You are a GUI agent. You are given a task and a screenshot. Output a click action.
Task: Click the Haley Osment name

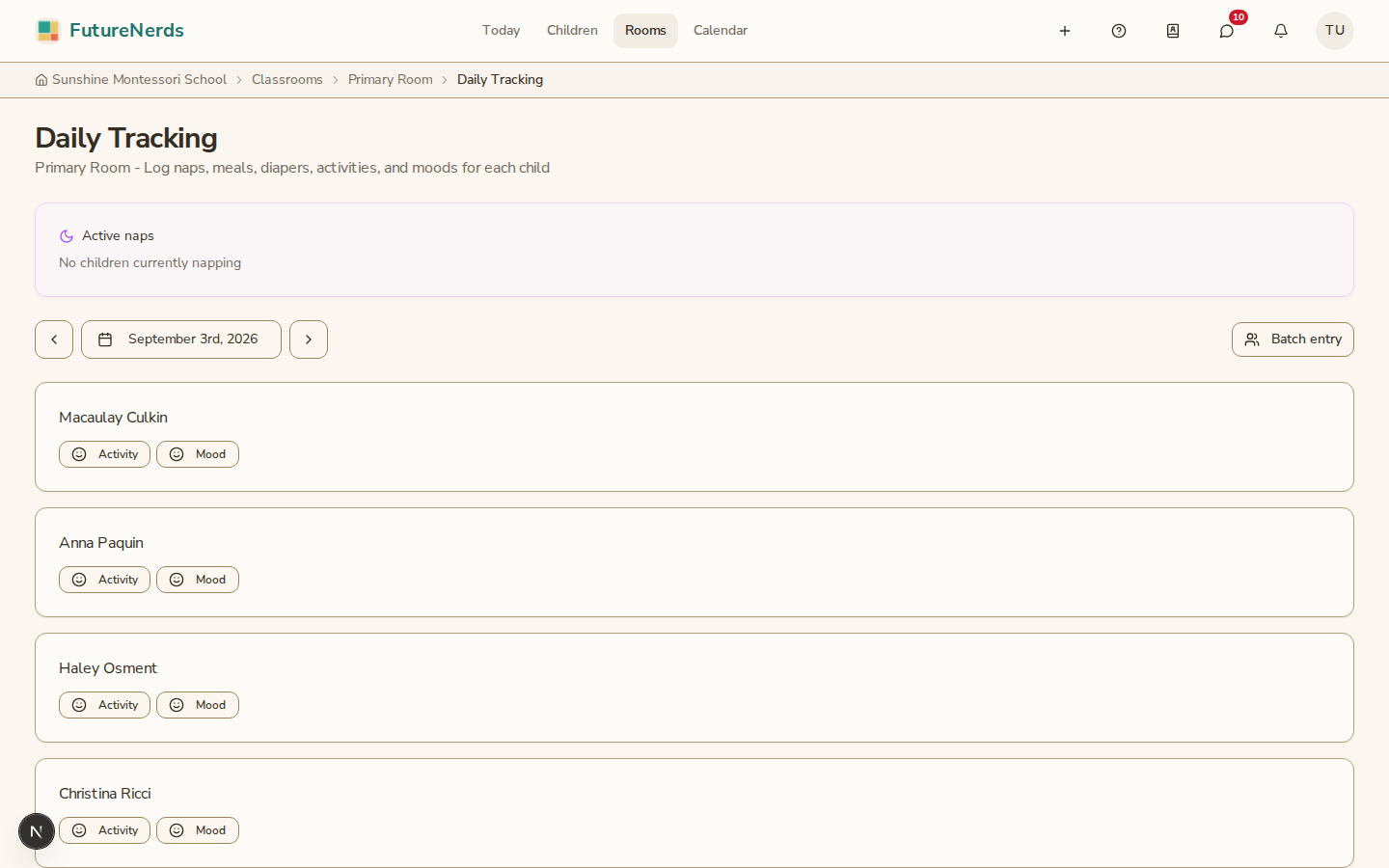point(108,668)
